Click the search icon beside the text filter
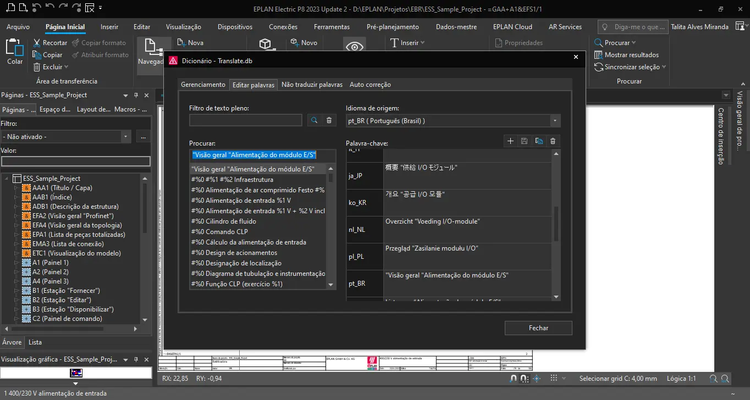 (313, 120)
